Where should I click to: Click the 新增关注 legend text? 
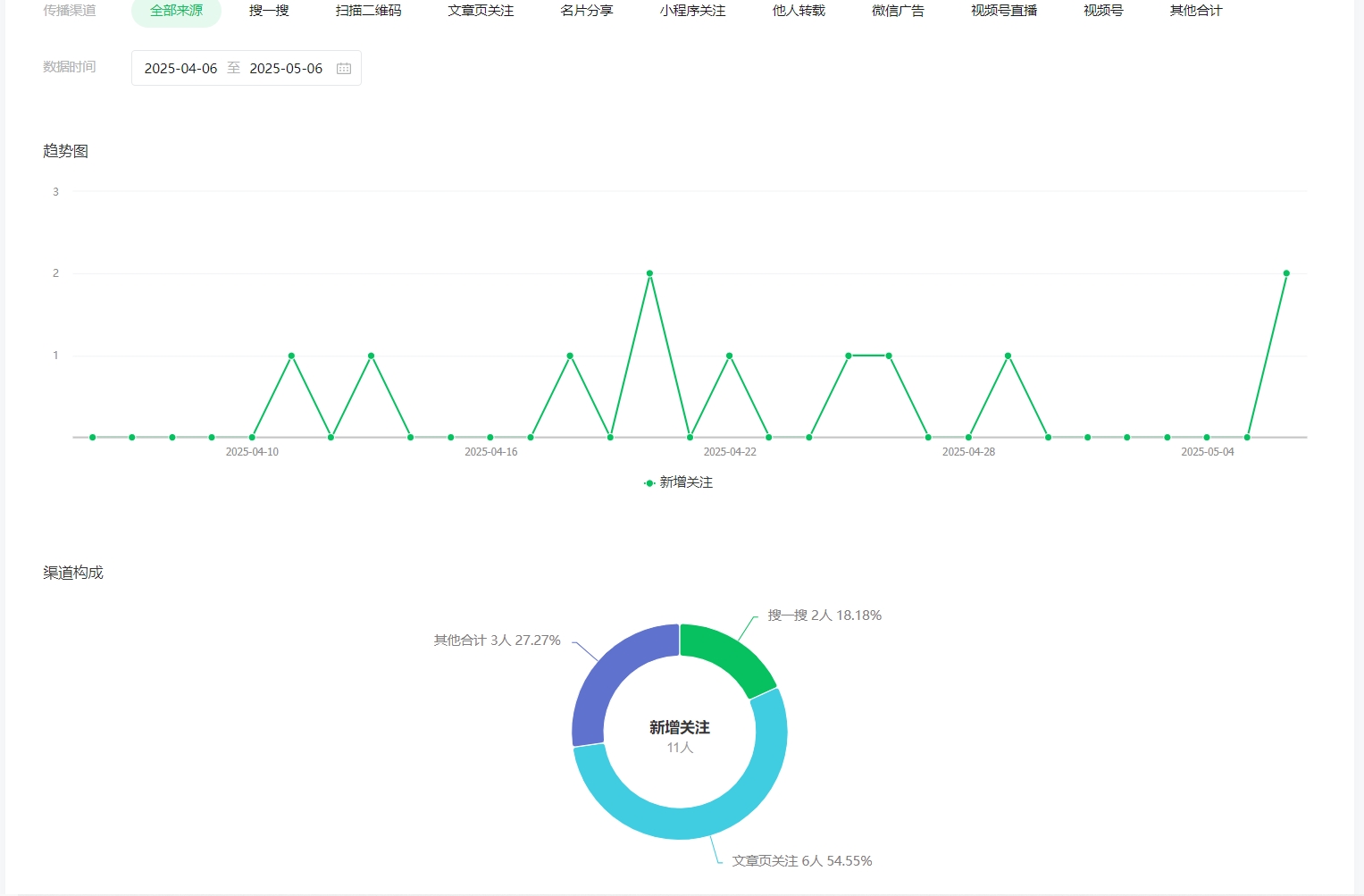point(686,482)
